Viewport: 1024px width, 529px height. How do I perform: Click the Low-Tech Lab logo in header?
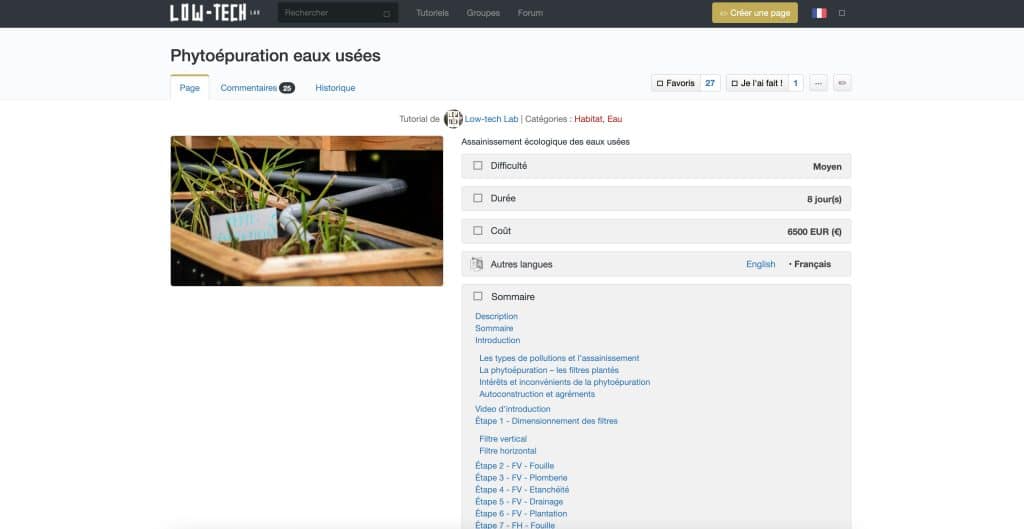pyautogui.click(x=215, y=13)
